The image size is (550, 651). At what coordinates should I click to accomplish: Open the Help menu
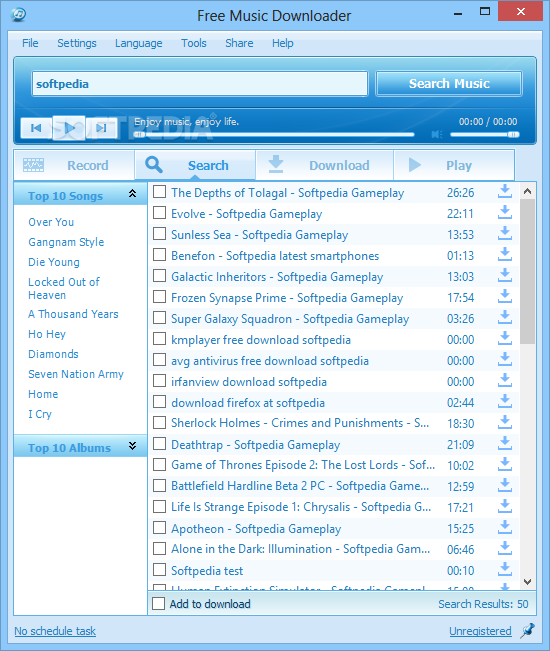[283, 43]
